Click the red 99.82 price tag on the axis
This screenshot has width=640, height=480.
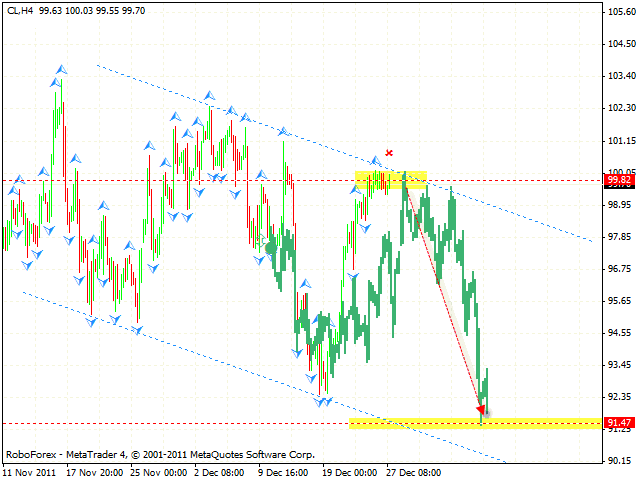(x=617, y=181)
